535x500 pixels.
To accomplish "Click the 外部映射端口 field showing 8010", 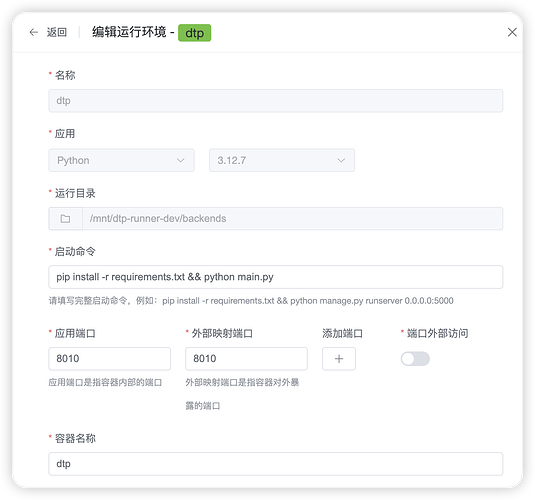I will point(246,359).
